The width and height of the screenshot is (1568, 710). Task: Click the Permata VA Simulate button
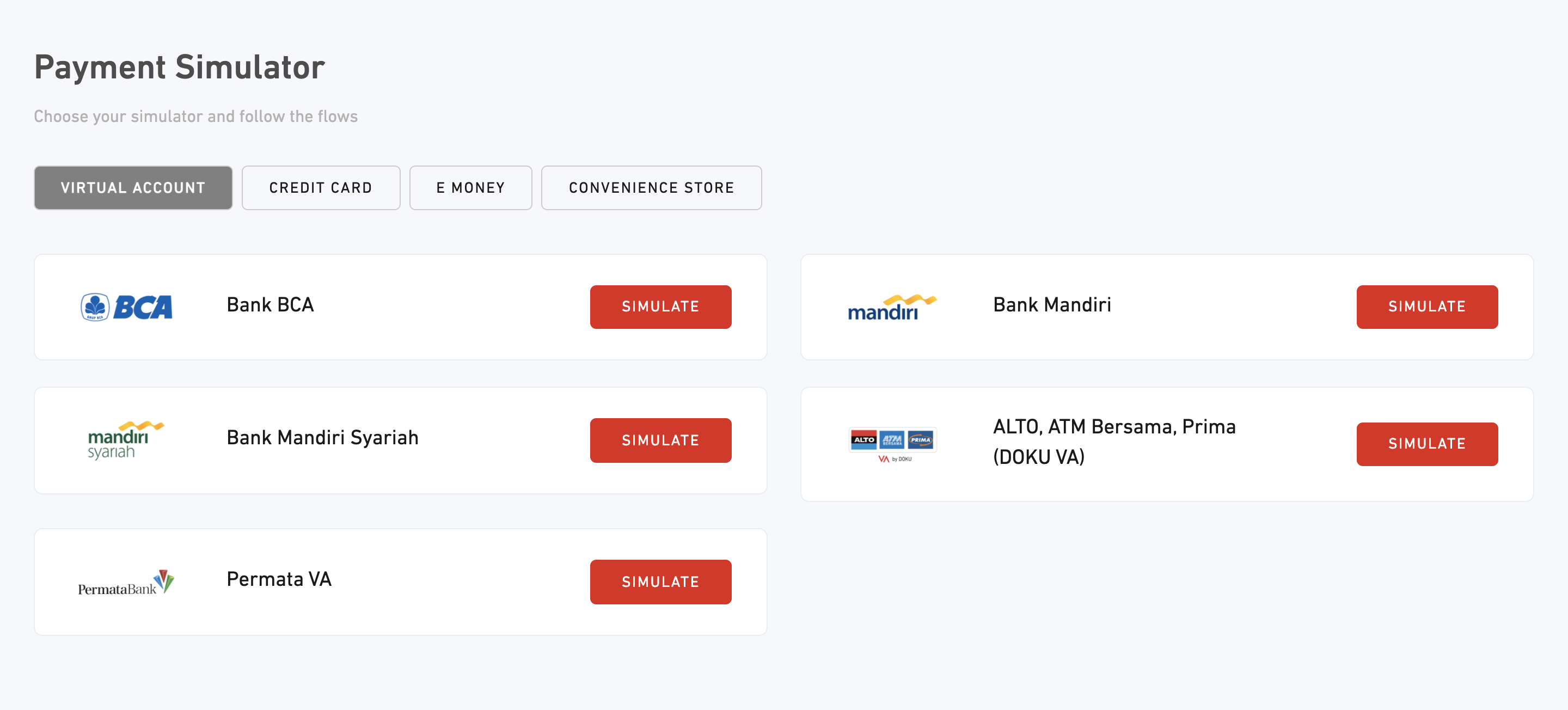(660, 580)
